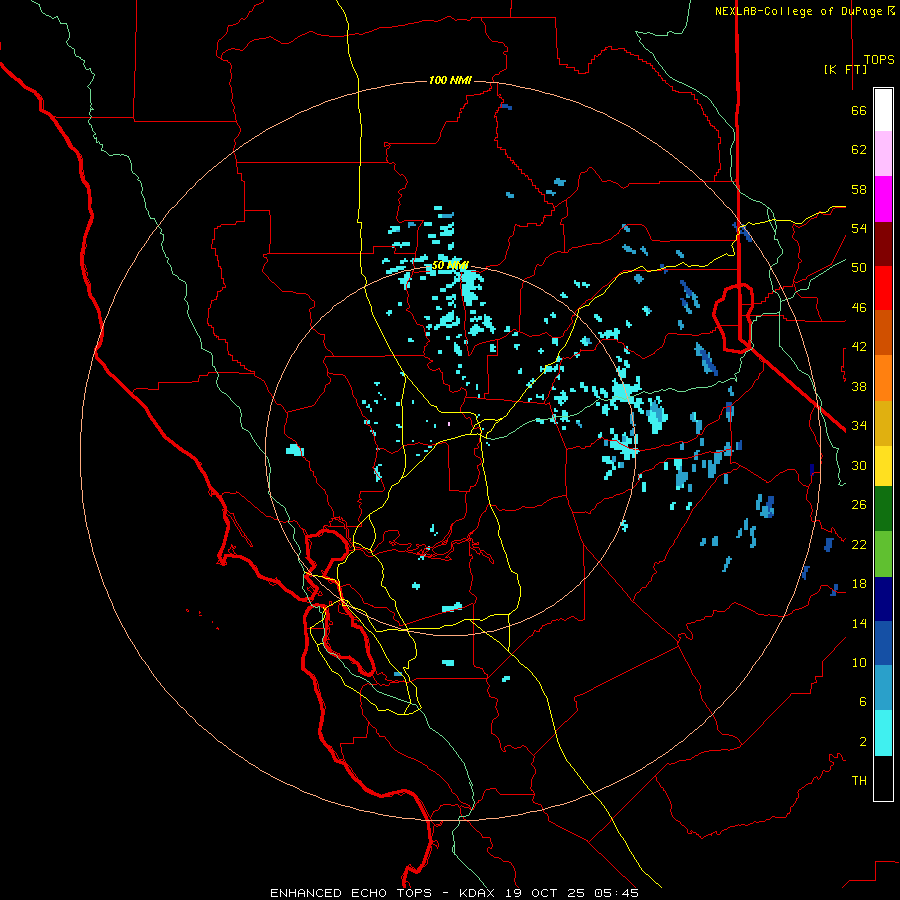The width and height of the screenshot is (900, 900).
Task: Click the light green legend swatch
Action: click(x=883, y=554)
